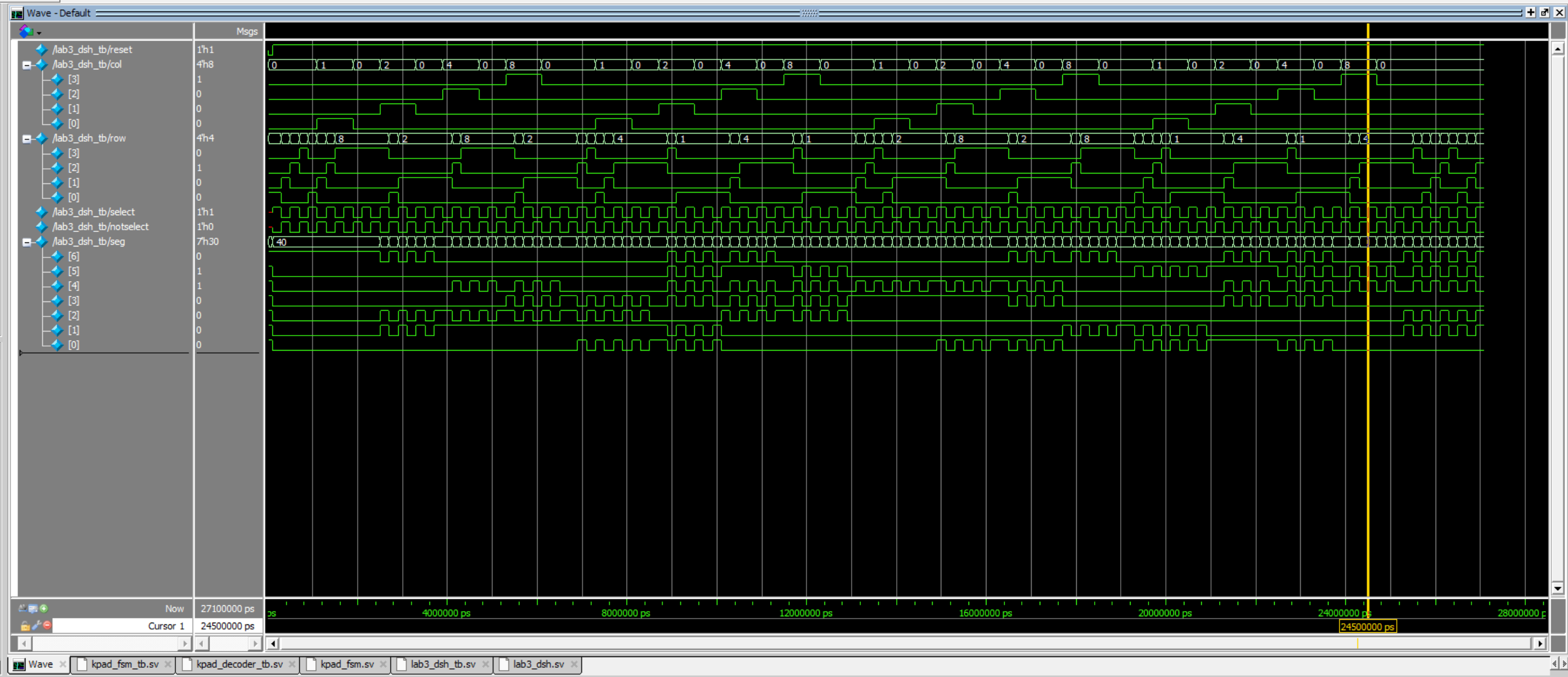The image size is (1568, 677).
Task: Delete Cursor 1 with the red minus icon
Action: click(47, 626)
